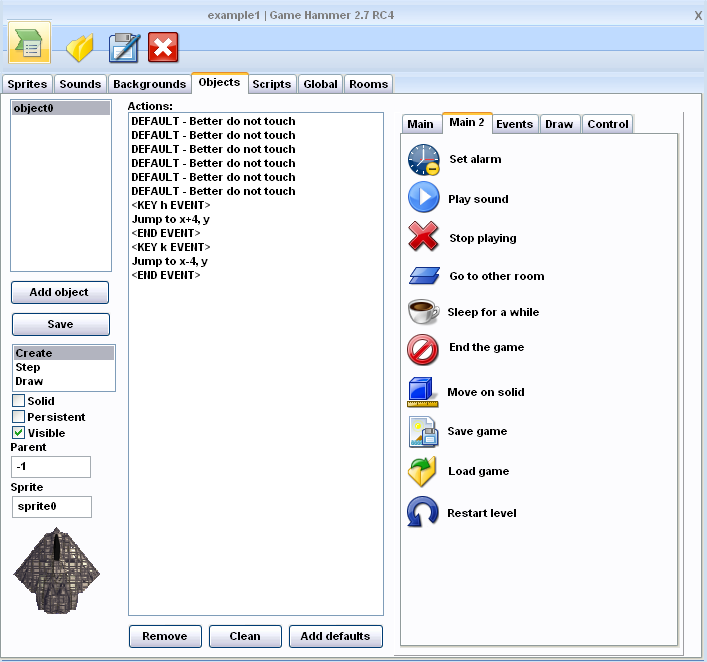Click the Set alarm clock icon
This screenshot has width=707, height=662.
coord(423,159)
